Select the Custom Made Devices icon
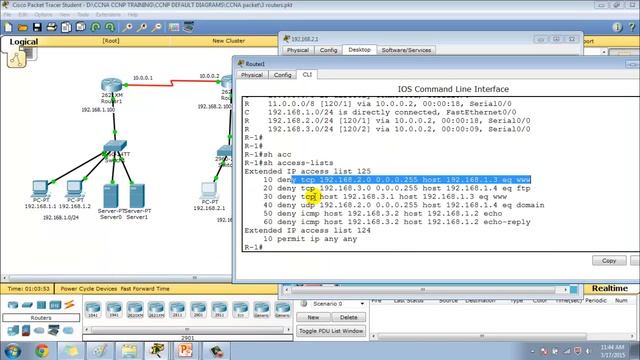The width and height of the screenshot is (640, 360). (53, 330)
